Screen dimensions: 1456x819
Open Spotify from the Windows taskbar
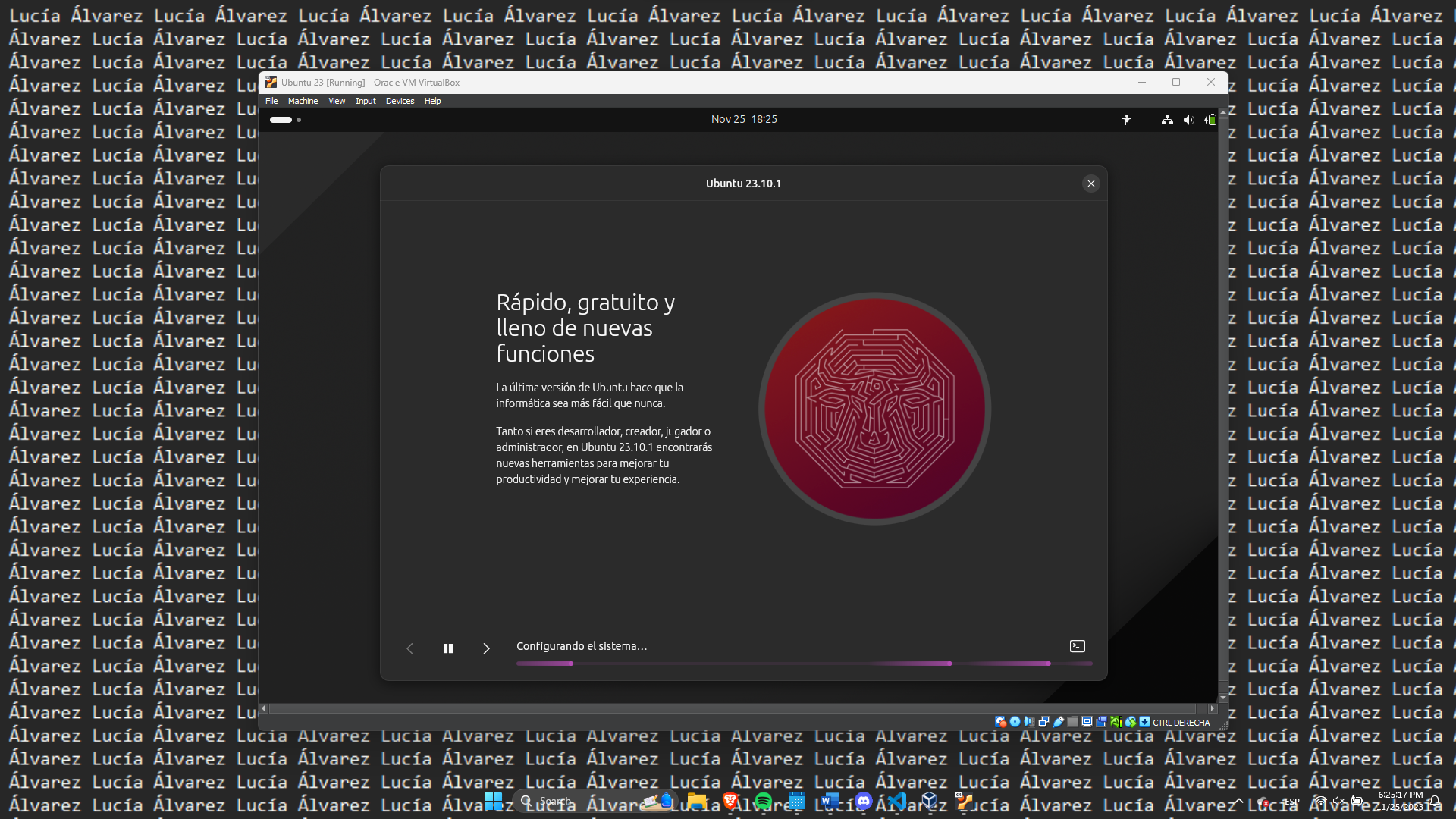763,801
